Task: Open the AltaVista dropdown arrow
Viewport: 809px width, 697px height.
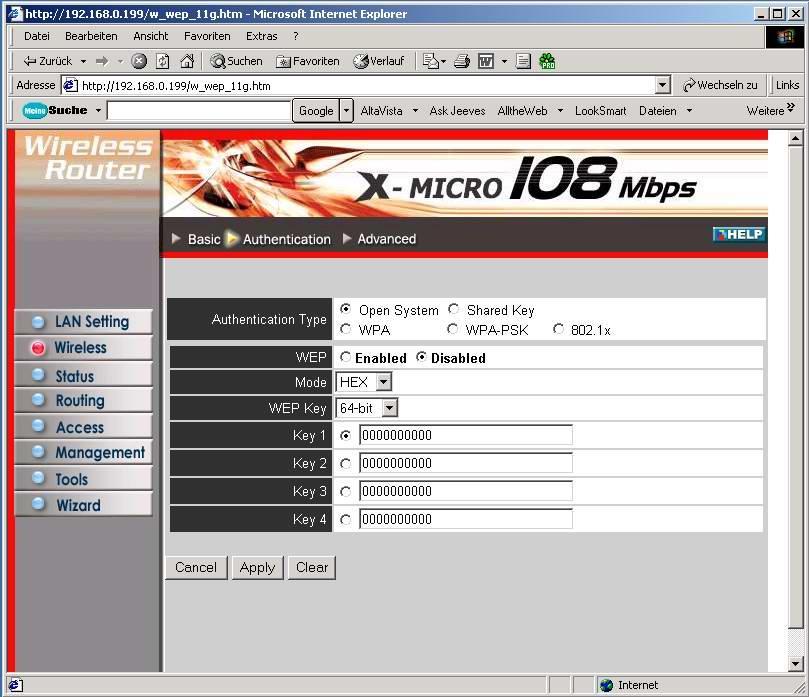Action: [x=415, y=110]
